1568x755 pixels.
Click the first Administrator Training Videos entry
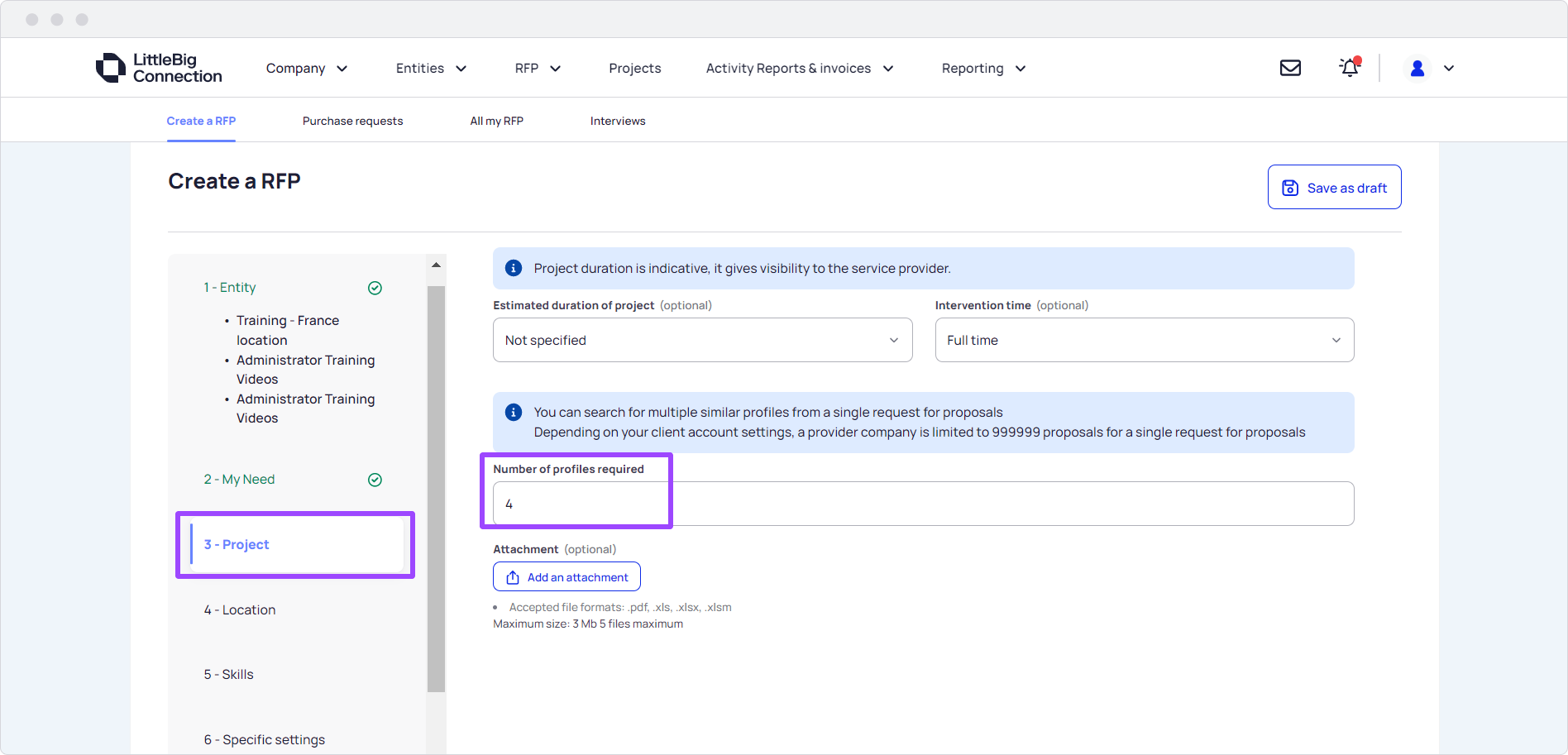pyautogui.click(x=306, y=370)
